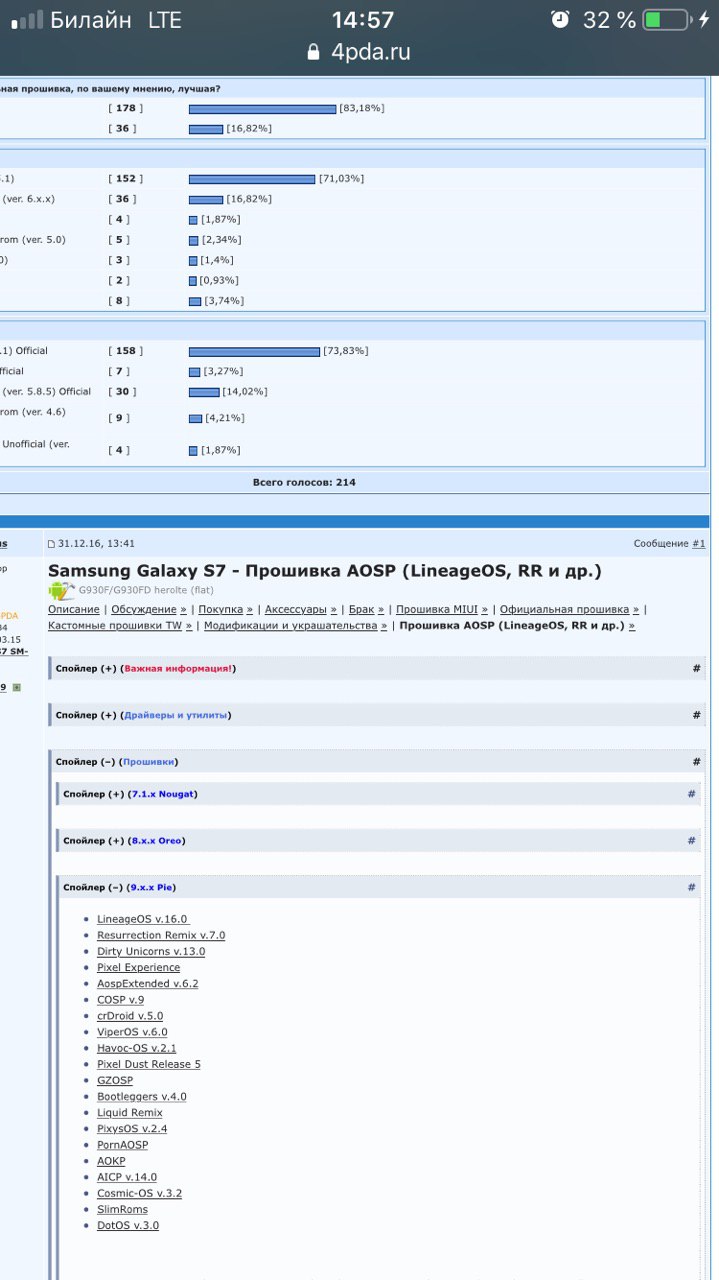Screen dimensions: 719x1280
Task: Click the 83,18% poll result bar
Action: click(262, 108)
